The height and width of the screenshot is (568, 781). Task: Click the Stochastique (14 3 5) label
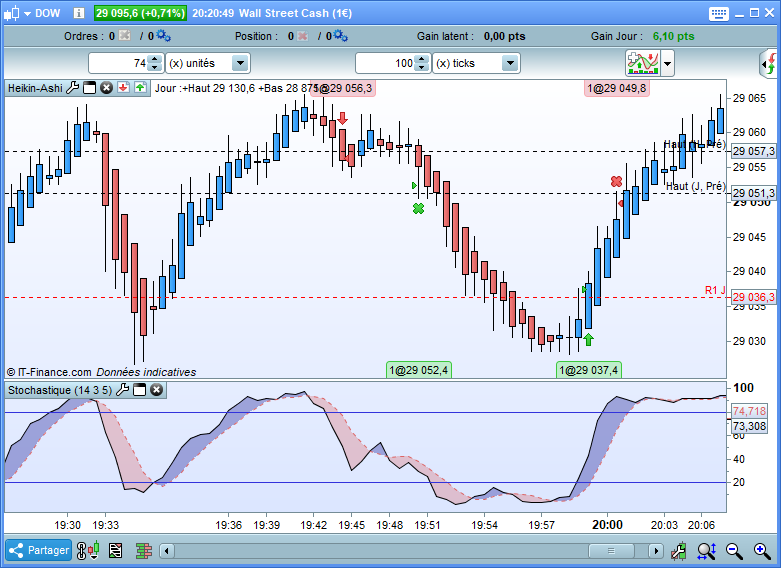coord(60,390)
